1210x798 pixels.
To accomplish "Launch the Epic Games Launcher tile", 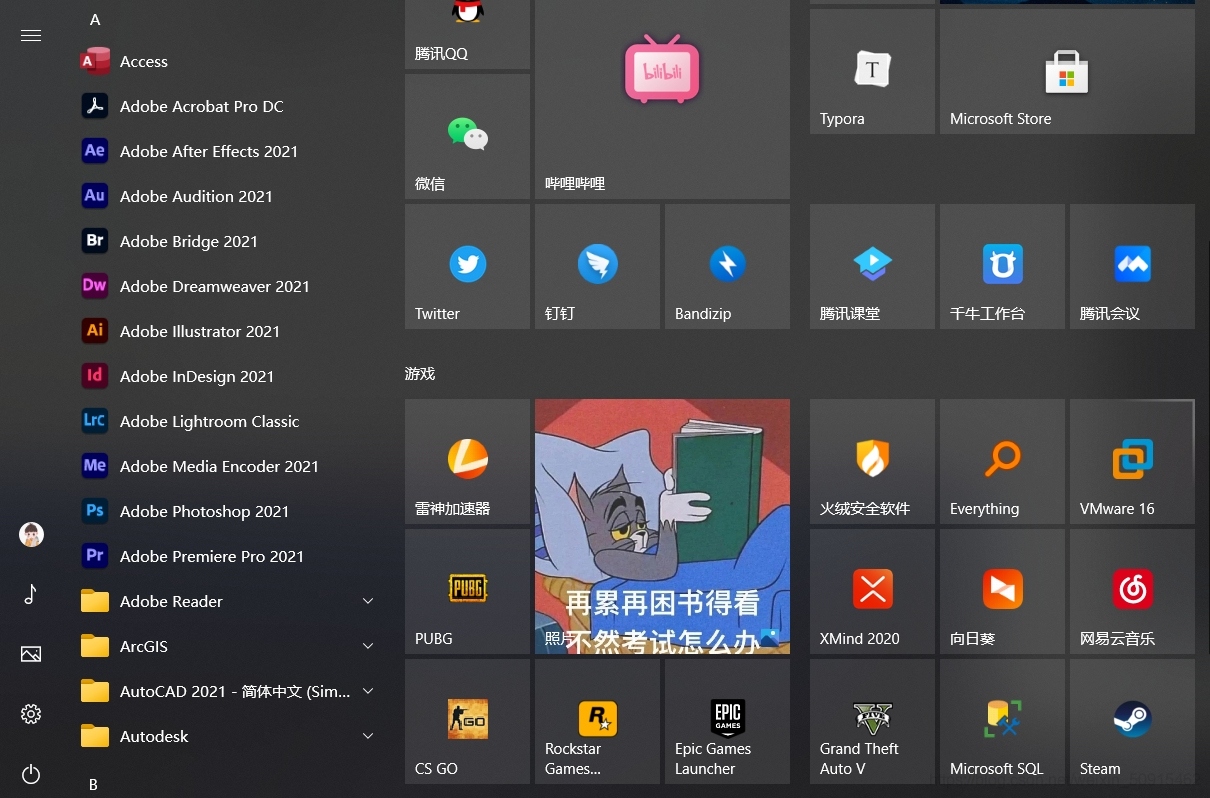I will tap(727, 721).
